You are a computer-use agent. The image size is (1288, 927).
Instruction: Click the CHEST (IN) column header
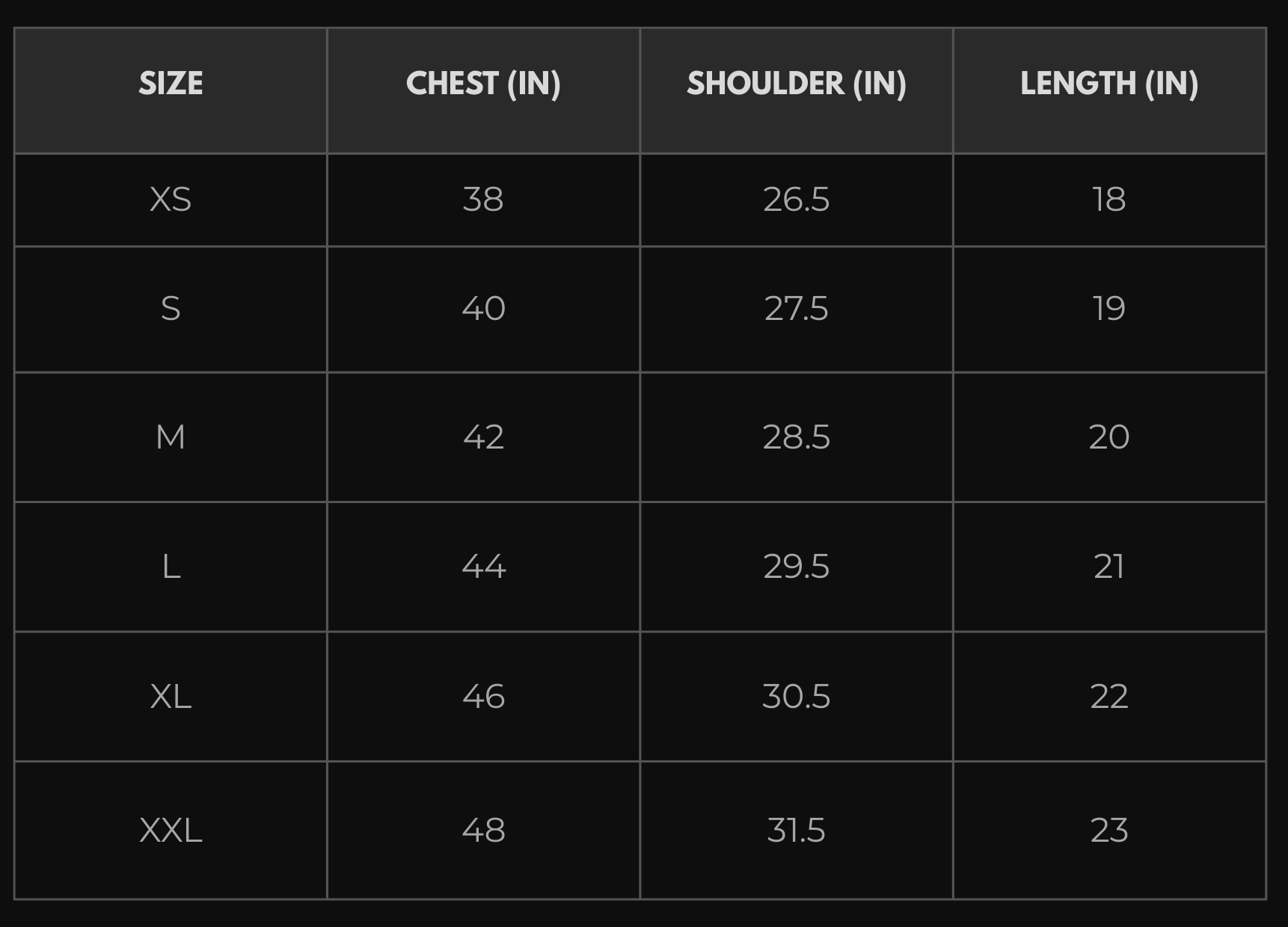pos(483,84)
